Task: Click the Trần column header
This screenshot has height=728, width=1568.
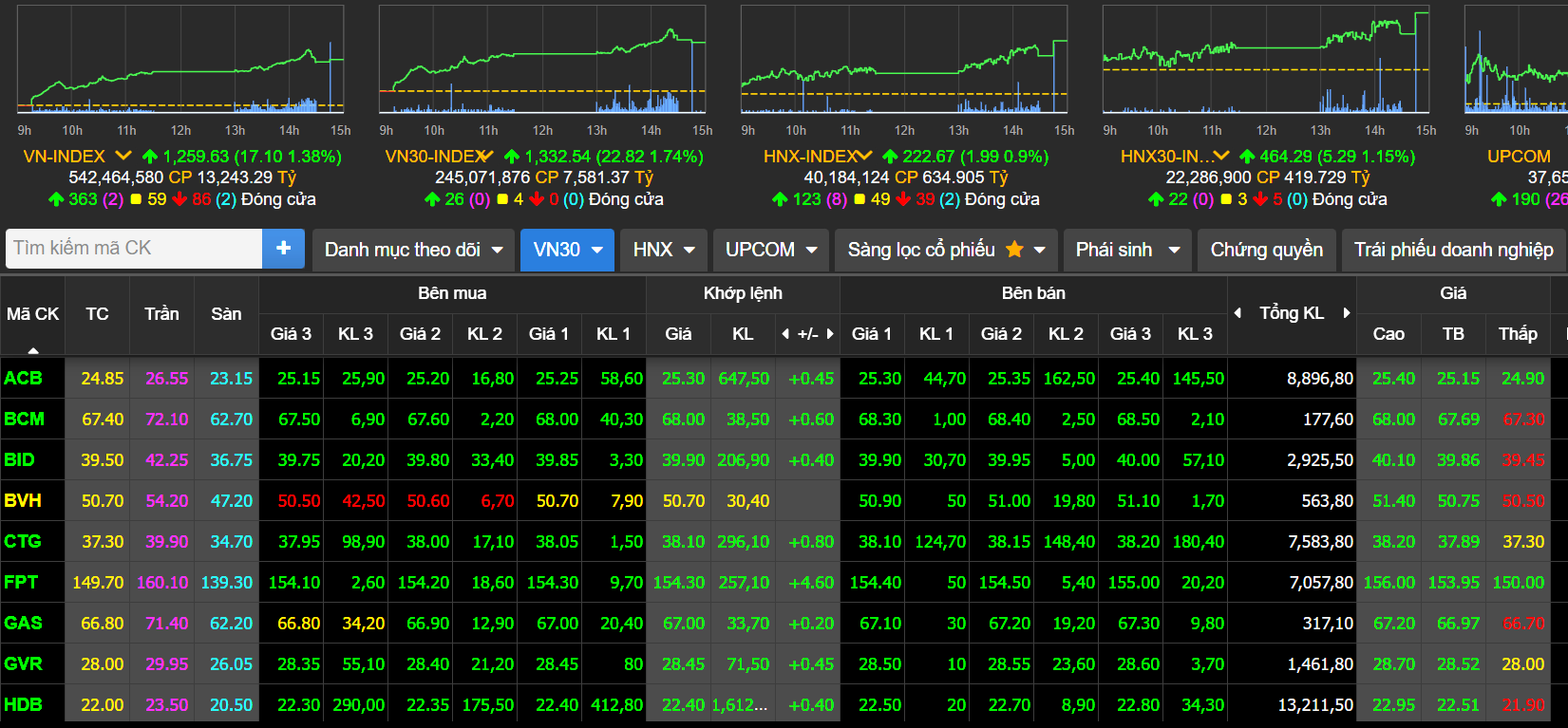Action: pos(161,314)
